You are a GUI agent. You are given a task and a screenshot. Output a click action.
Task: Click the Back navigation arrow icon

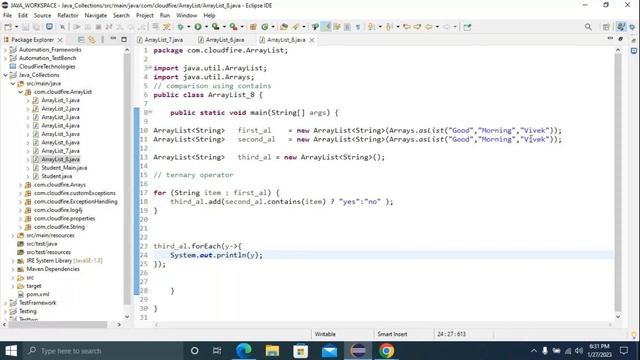tap(428, 27)
